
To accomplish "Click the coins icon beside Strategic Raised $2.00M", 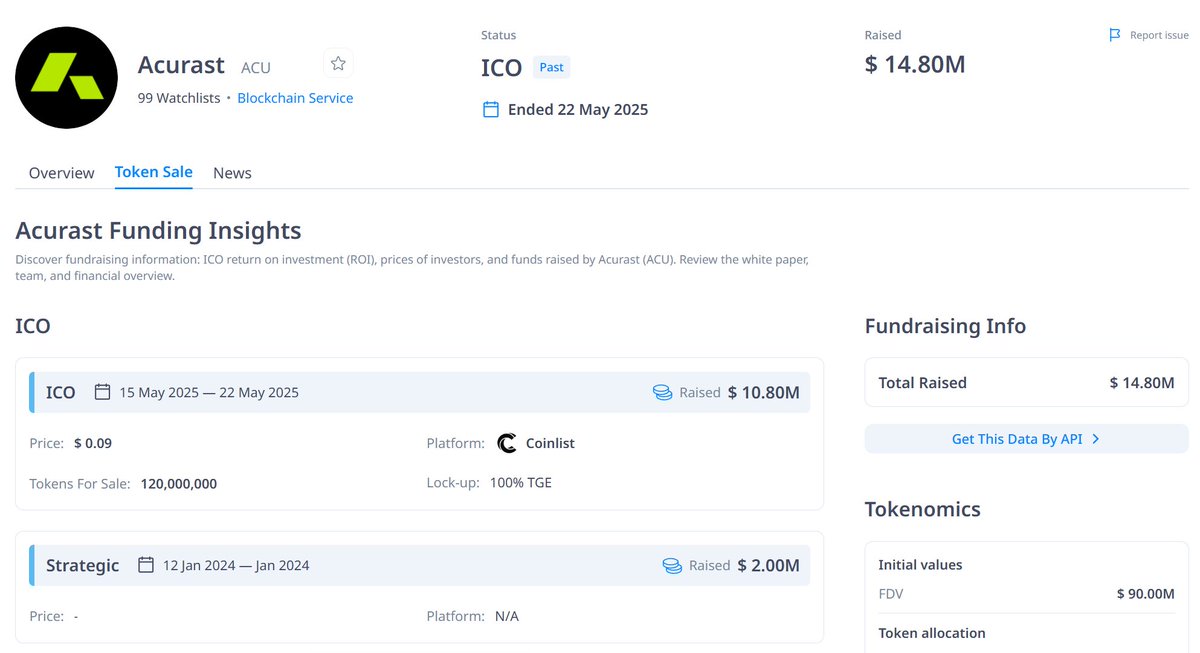I will pyautogui.click(x=670, y=564).
